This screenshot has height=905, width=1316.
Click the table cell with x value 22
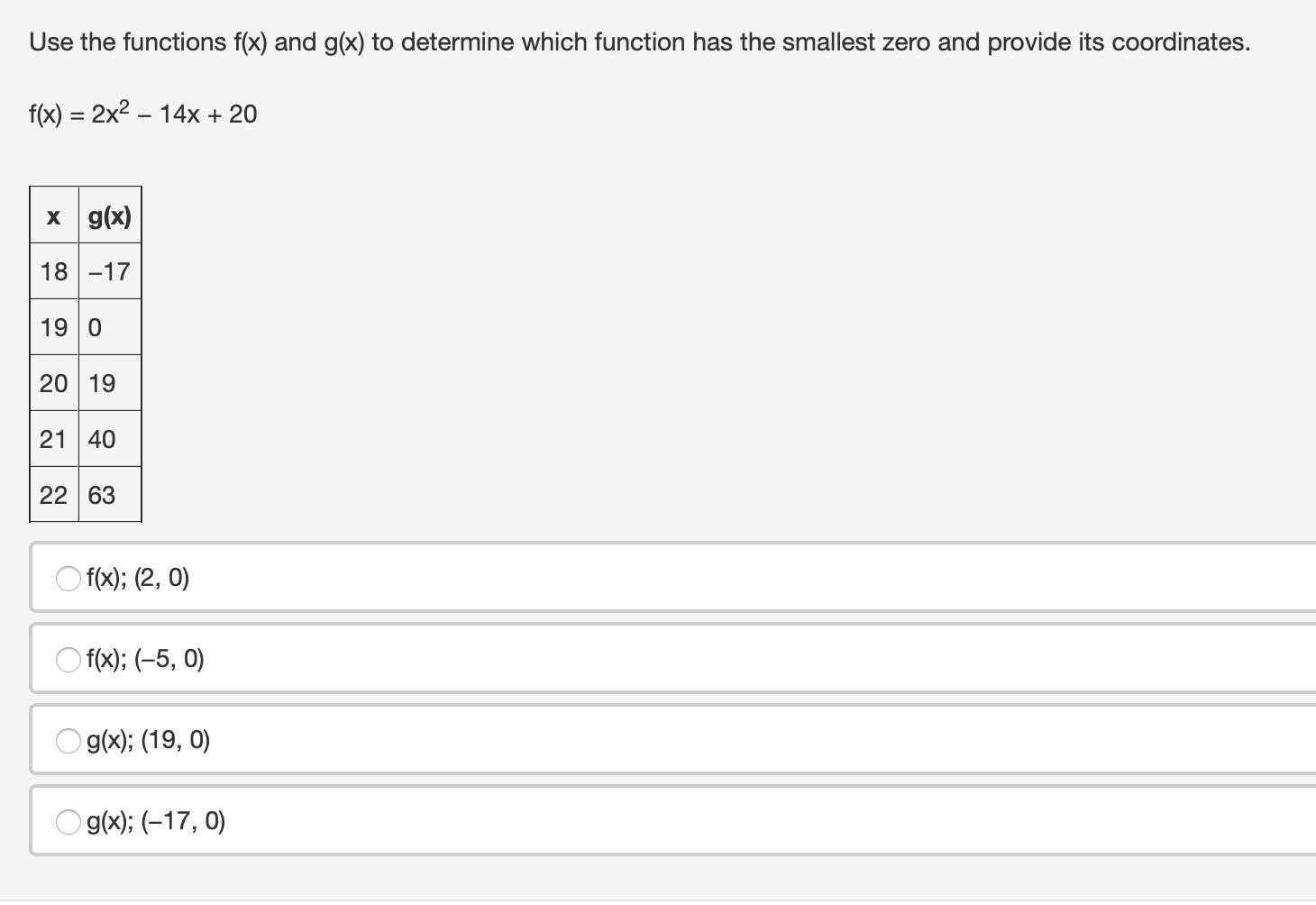point(54,495)
